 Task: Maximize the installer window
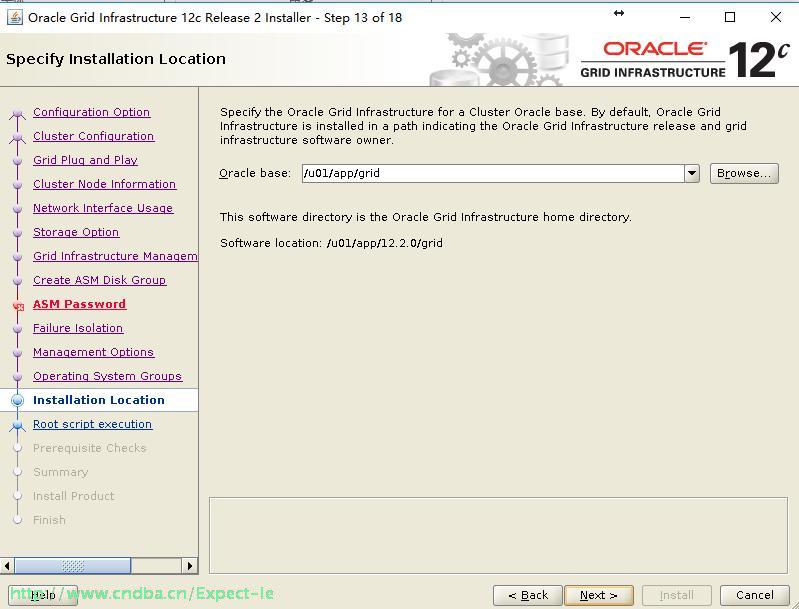coord(730,17)
